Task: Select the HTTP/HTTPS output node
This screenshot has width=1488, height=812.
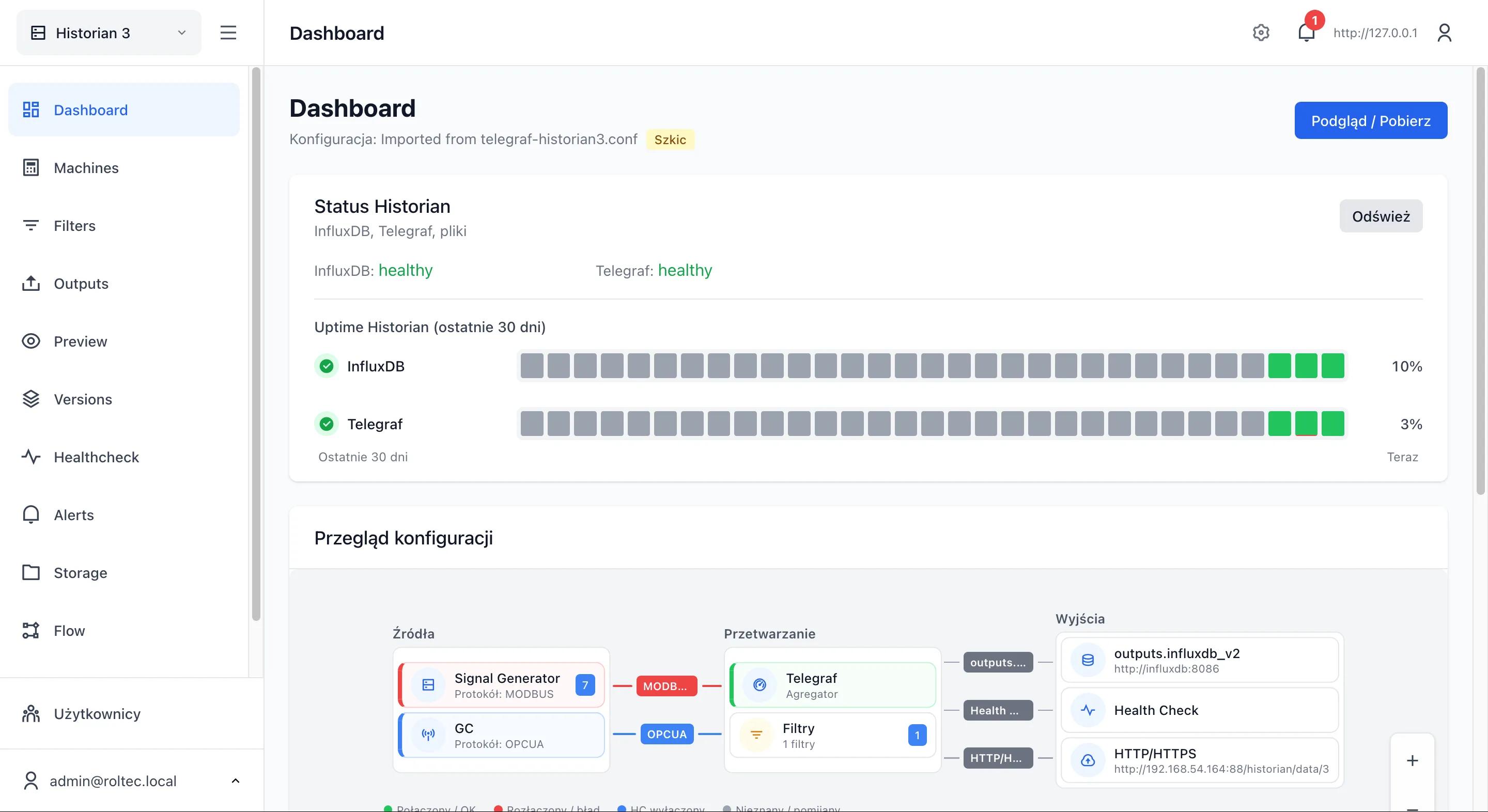Action: click(1200, 760)
